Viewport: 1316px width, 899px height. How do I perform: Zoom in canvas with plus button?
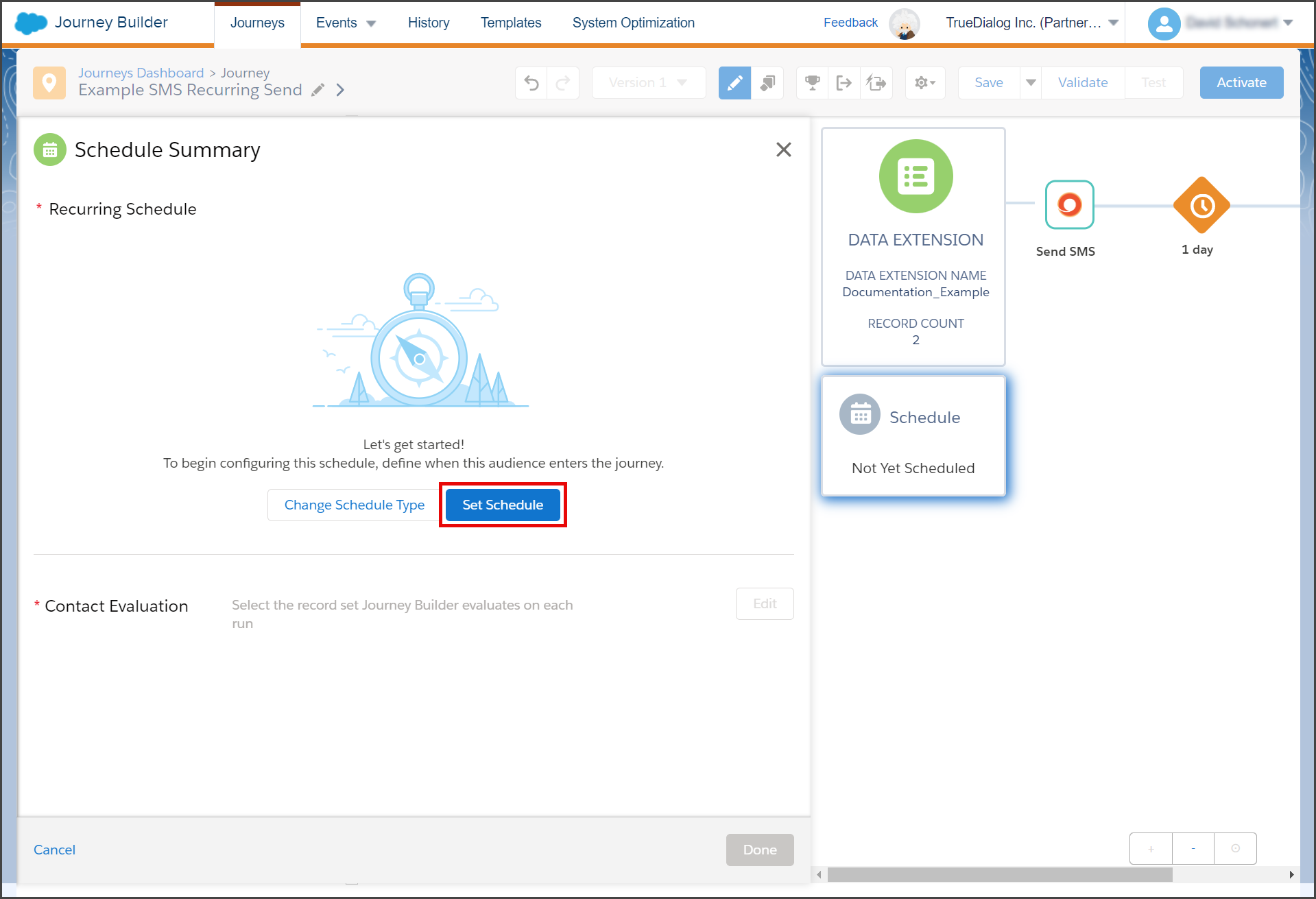coord(1151,849)
